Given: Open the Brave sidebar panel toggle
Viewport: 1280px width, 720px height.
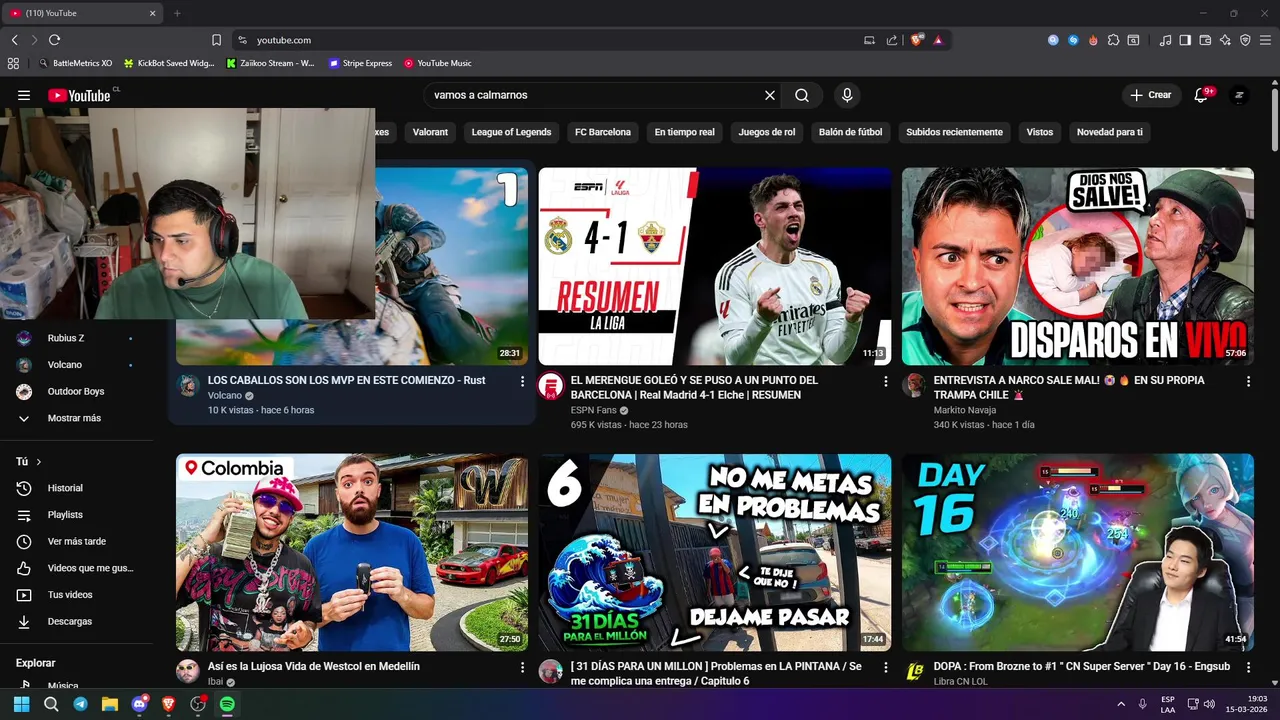Looking at the screenshot, I should point(1185,40).
